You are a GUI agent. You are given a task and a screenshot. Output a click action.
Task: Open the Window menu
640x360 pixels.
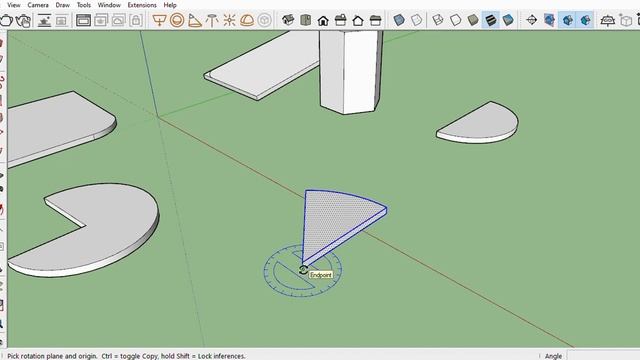pos(109,5)
